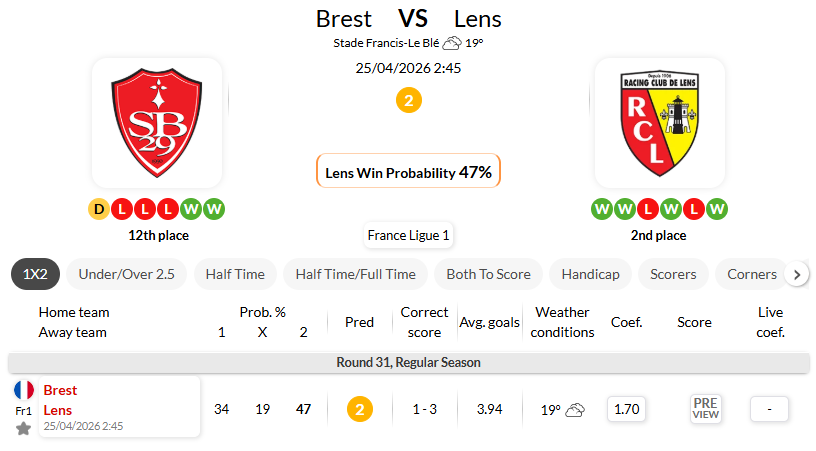Click the weather cloud icon in the match row

(x=575, y=409)
